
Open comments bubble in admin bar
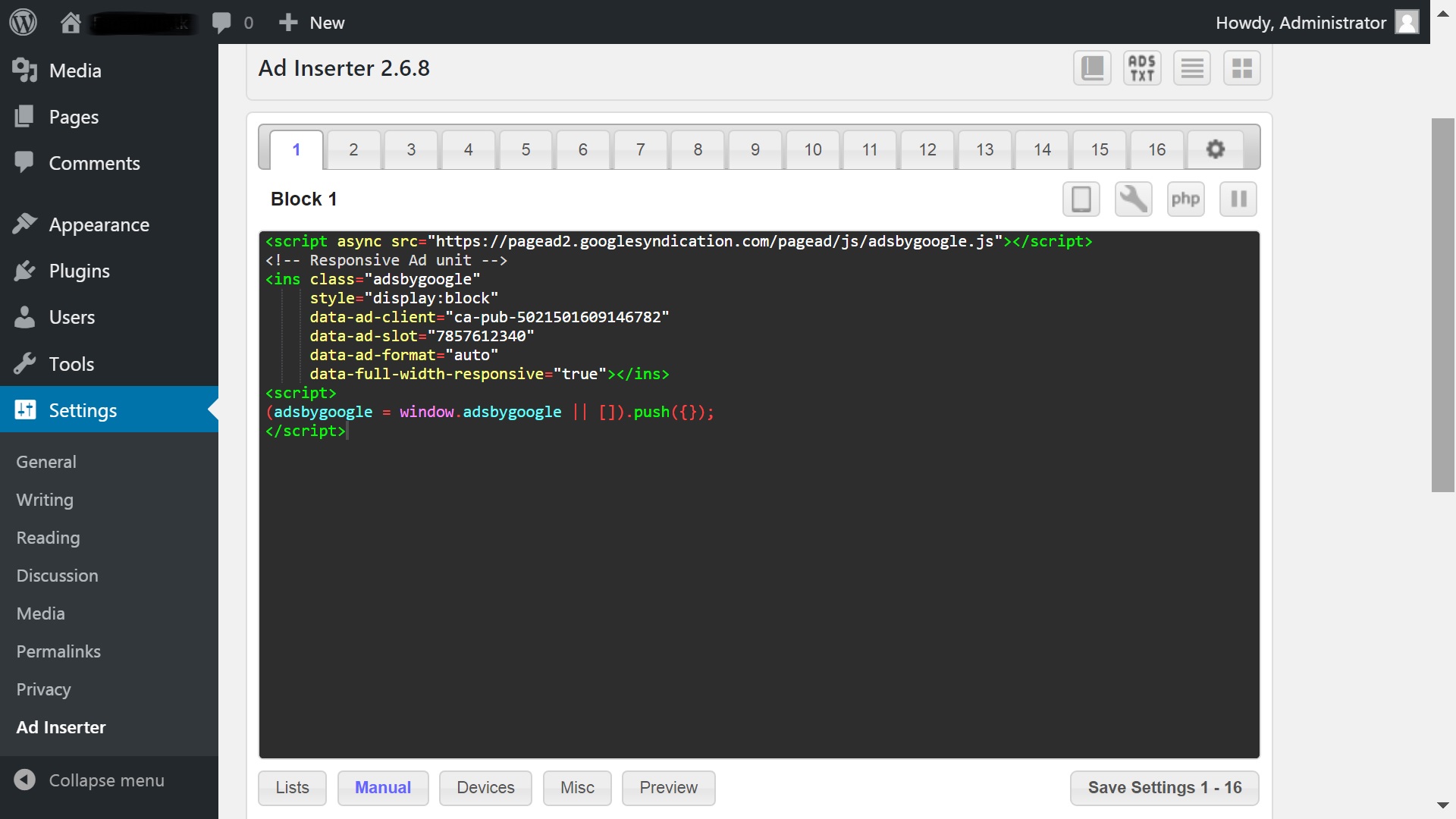pos(221,23)
